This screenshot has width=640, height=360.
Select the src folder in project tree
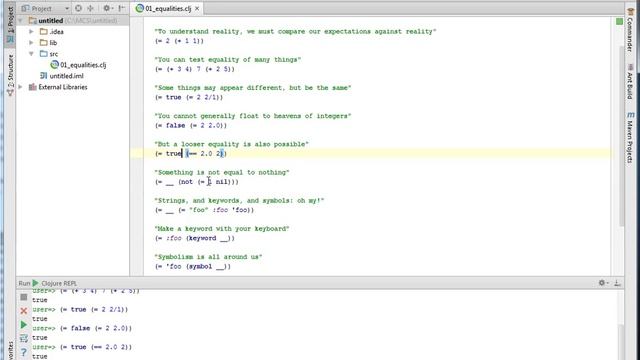(49, 53)
